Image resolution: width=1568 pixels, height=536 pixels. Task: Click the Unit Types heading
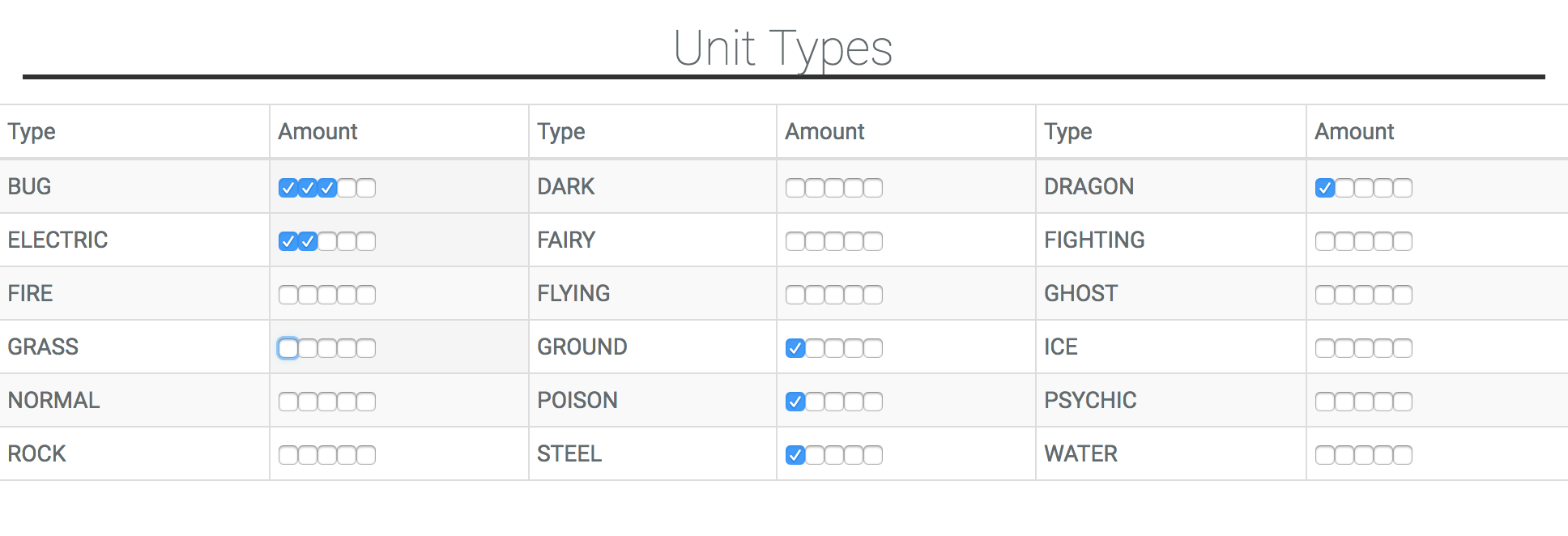(x=783, y=49)
